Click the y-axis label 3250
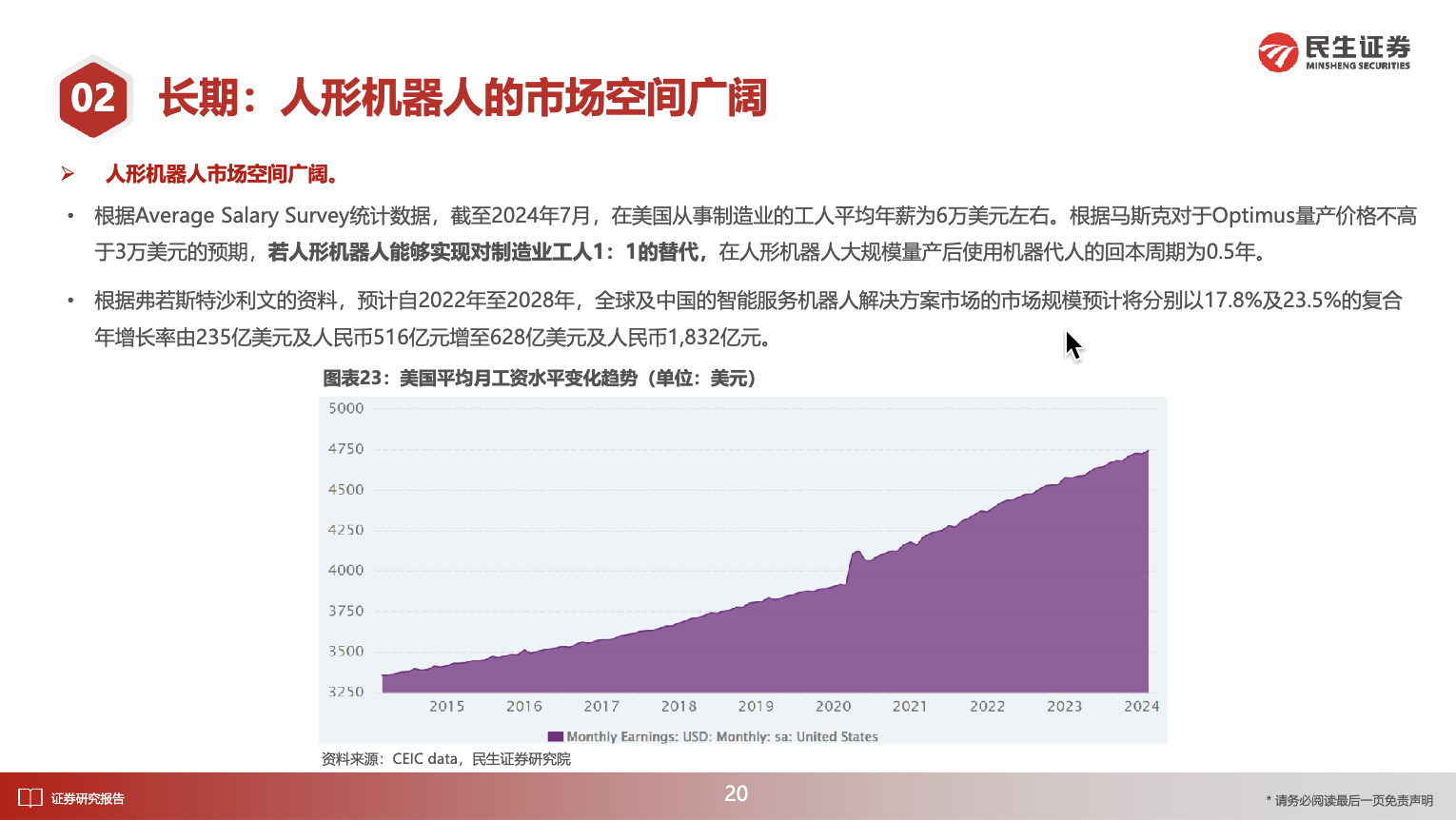Screen dimensions: 1456x820 (346, 692)
